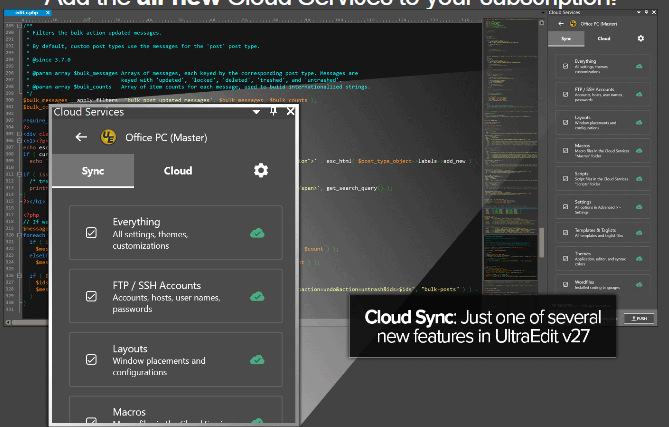
Task: Open dropdown arrow in small right Cloud Services title
Action: [x=639, y=12]
